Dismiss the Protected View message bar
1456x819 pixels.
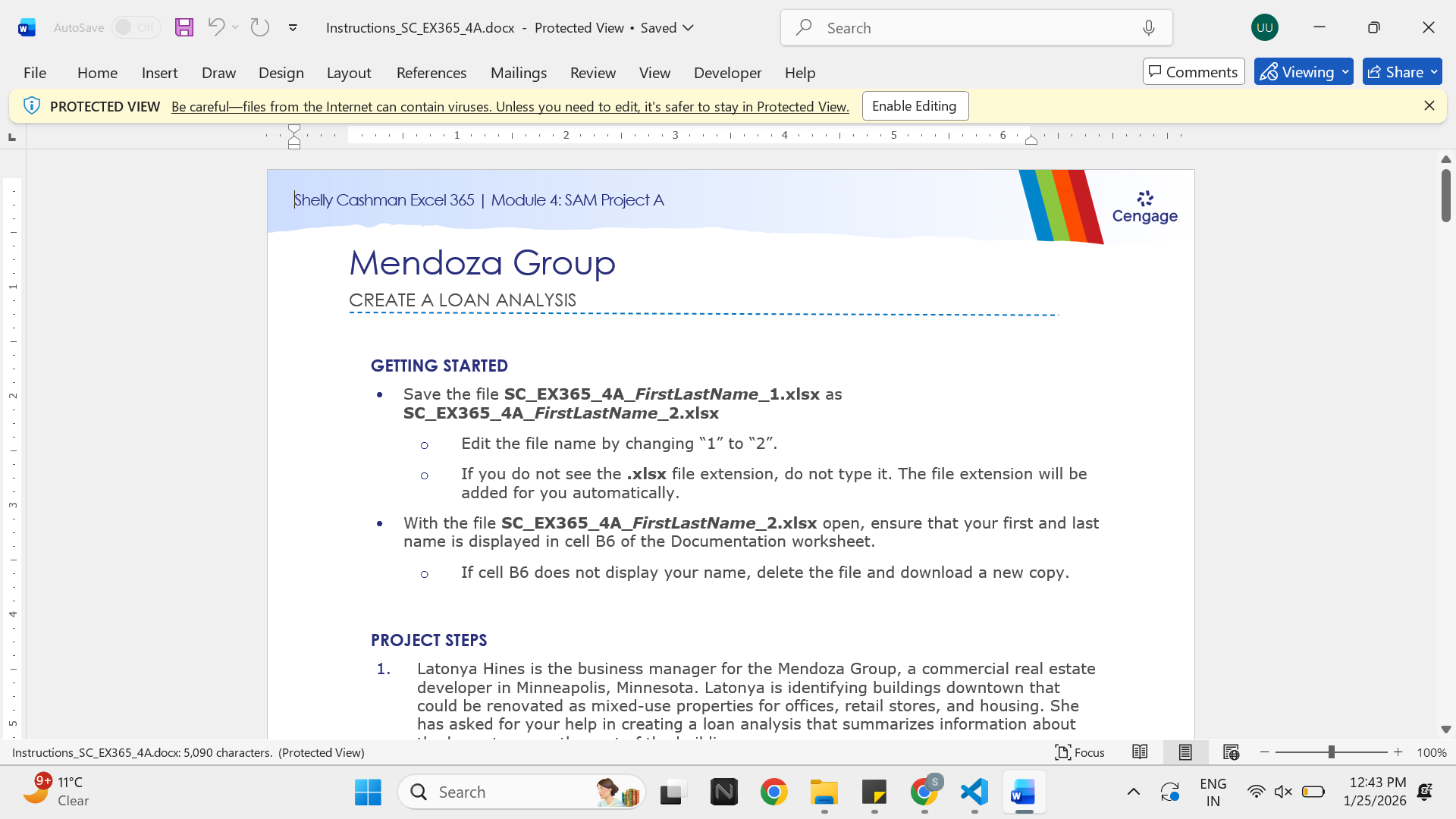tap(1429, 106)
